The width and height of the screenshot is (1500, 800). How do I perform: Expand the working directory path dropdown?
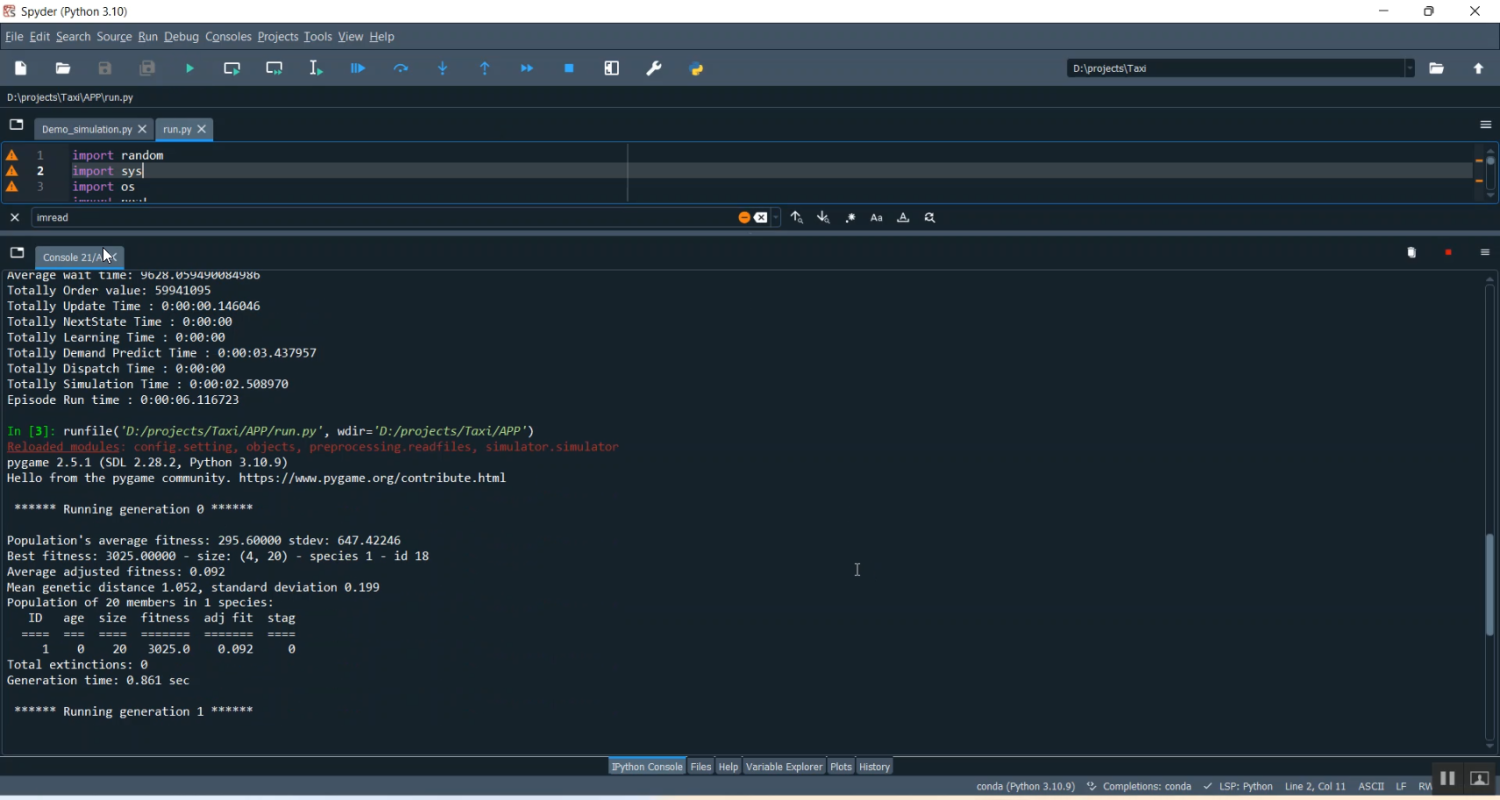1410,69
